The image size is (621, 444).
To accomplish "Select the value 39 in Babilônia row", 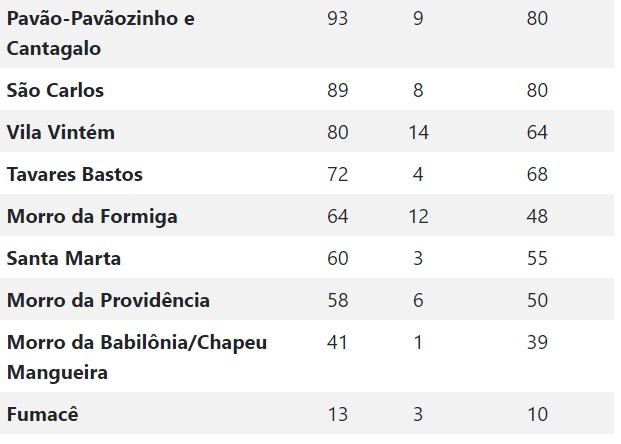I will [537, 342].
